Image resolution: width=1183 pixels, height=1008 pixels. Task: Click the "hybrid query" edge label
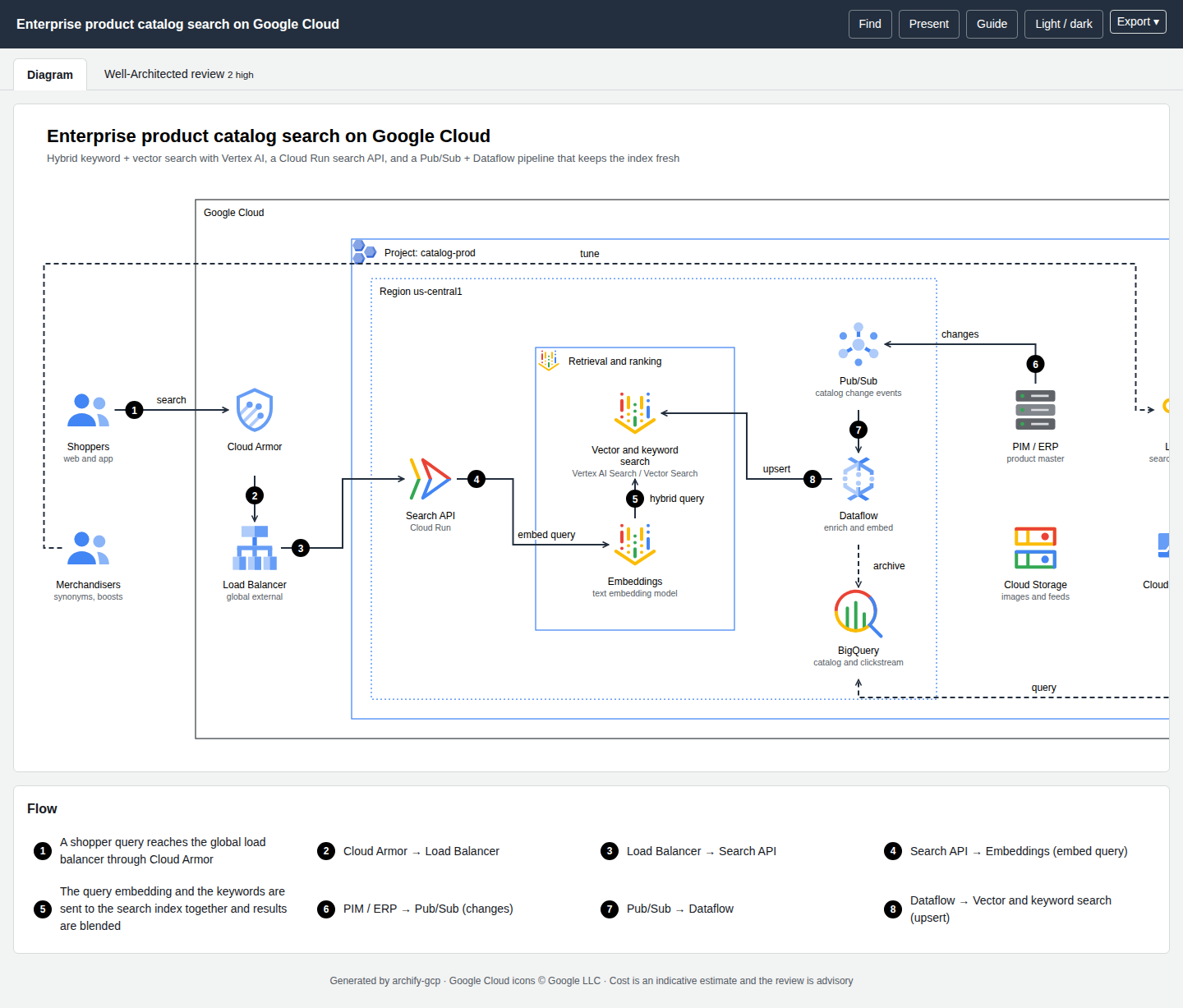coord(677,499)
